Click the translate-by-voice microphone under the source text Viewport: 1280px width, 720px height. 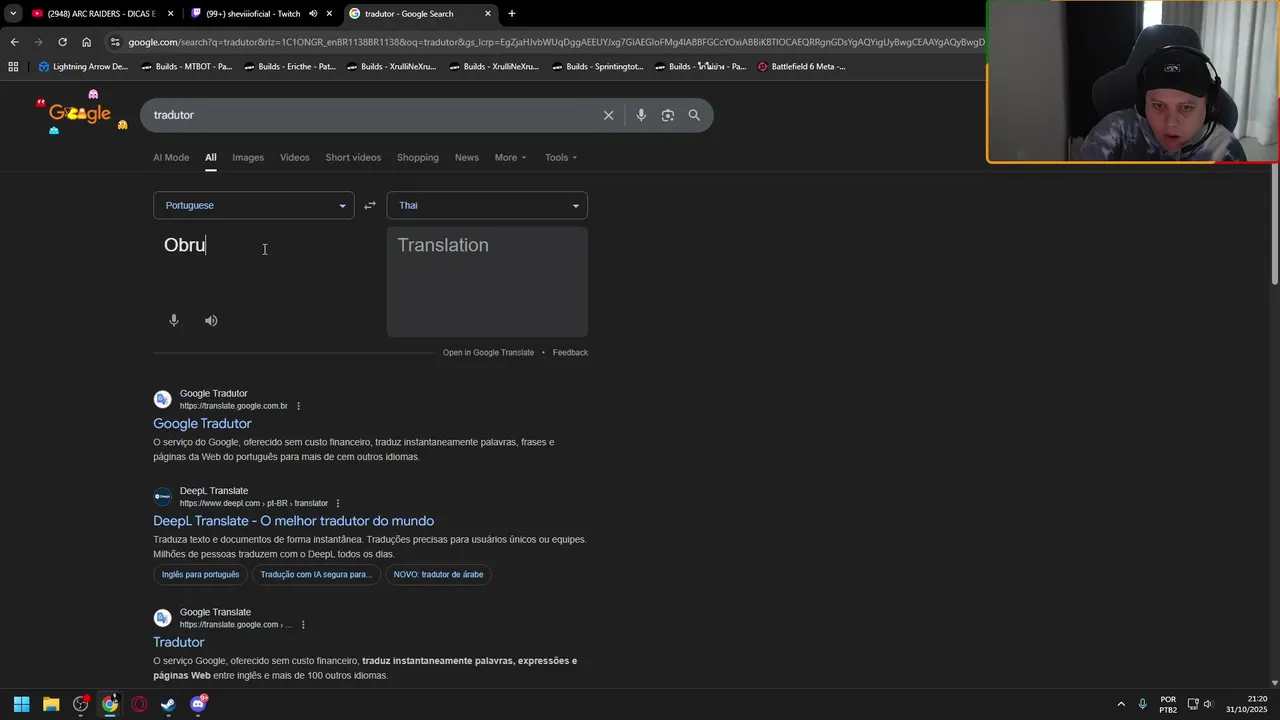[174, 321]
